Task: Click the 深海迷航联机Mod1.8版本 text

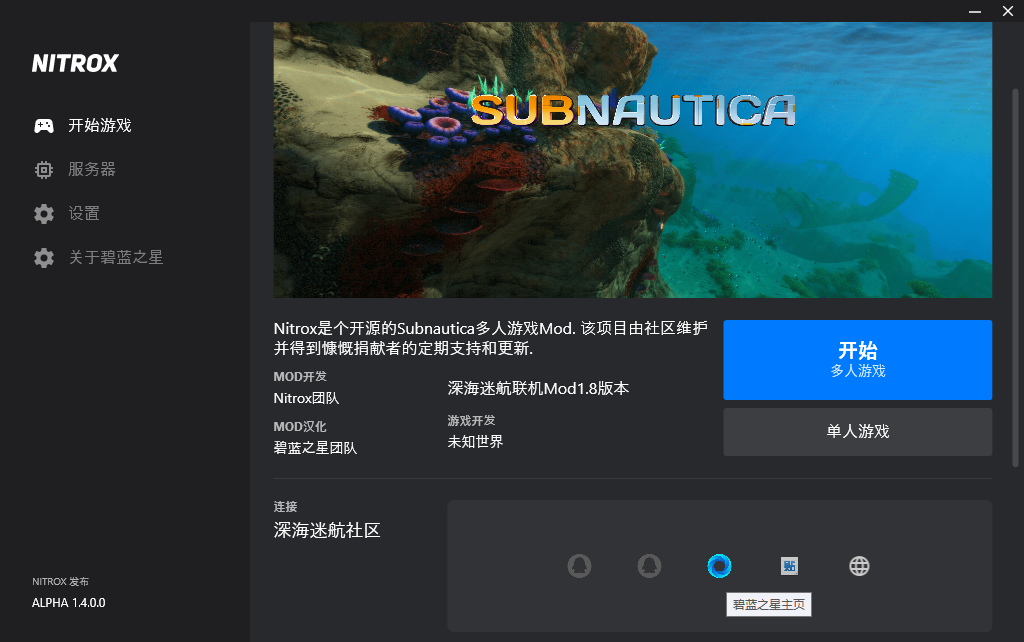Action: click(x=538, y=389)
